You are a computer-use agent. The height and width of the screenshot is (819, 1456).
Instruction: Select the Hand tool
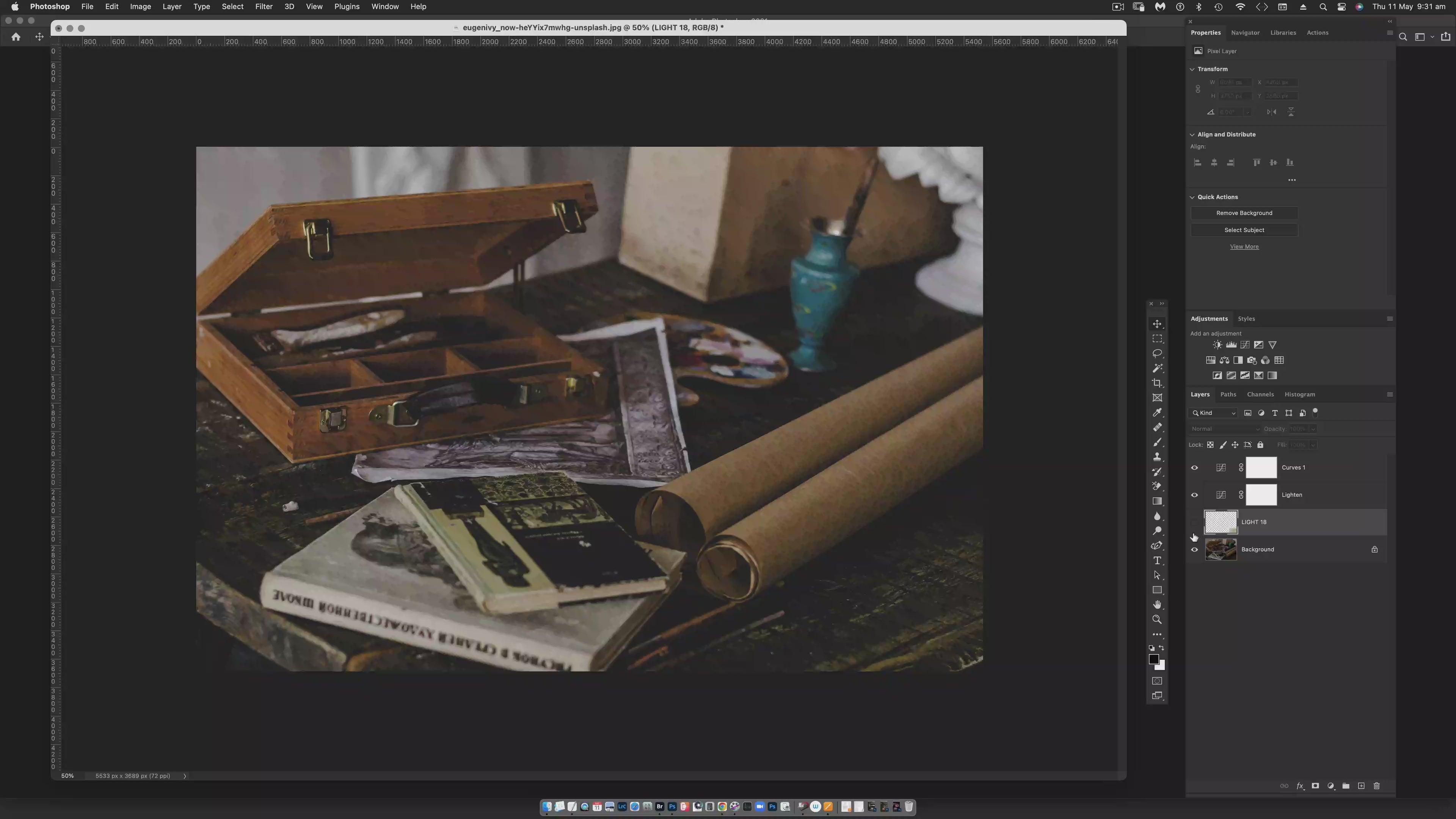(x=1157, y=605)
